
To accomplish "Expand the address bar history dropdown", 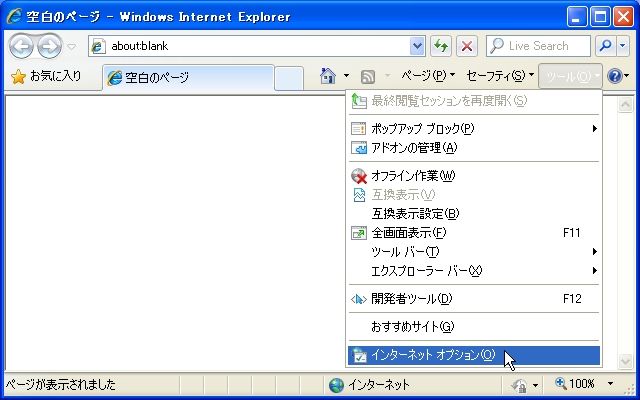I will (x=417, y=46).
